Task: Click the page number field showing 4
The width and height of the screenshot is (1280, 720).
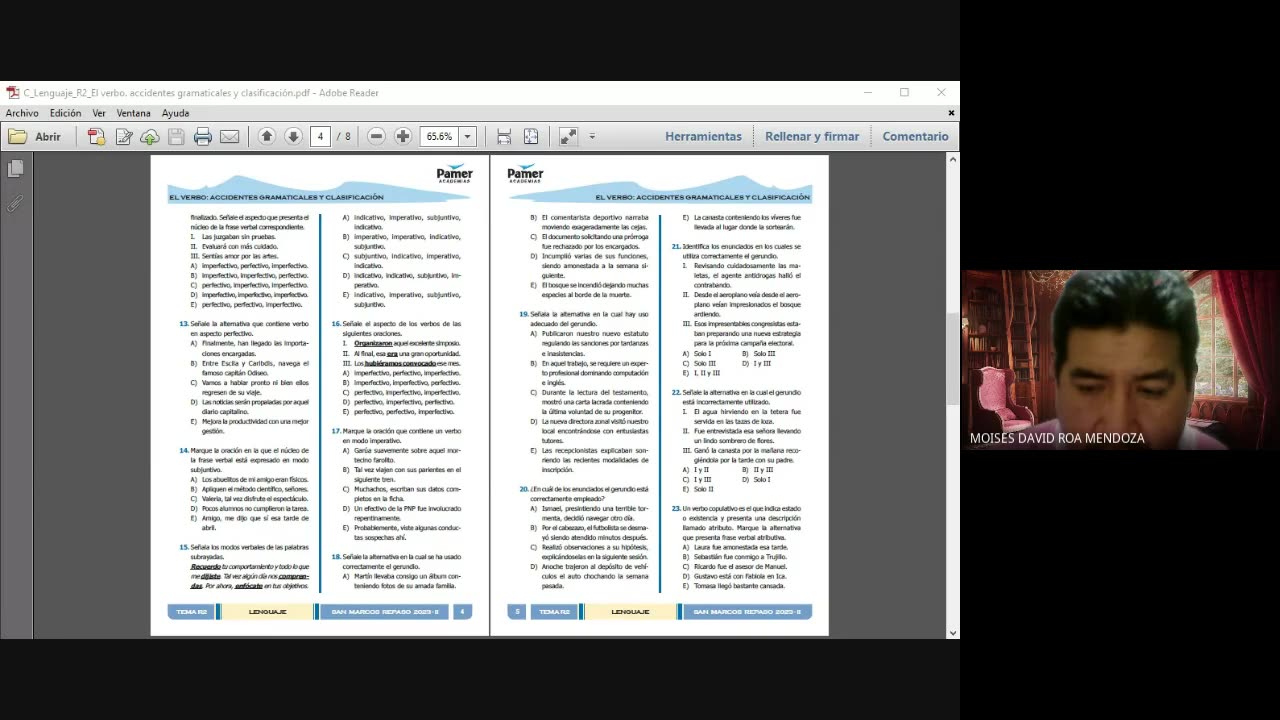Action: 320,137
